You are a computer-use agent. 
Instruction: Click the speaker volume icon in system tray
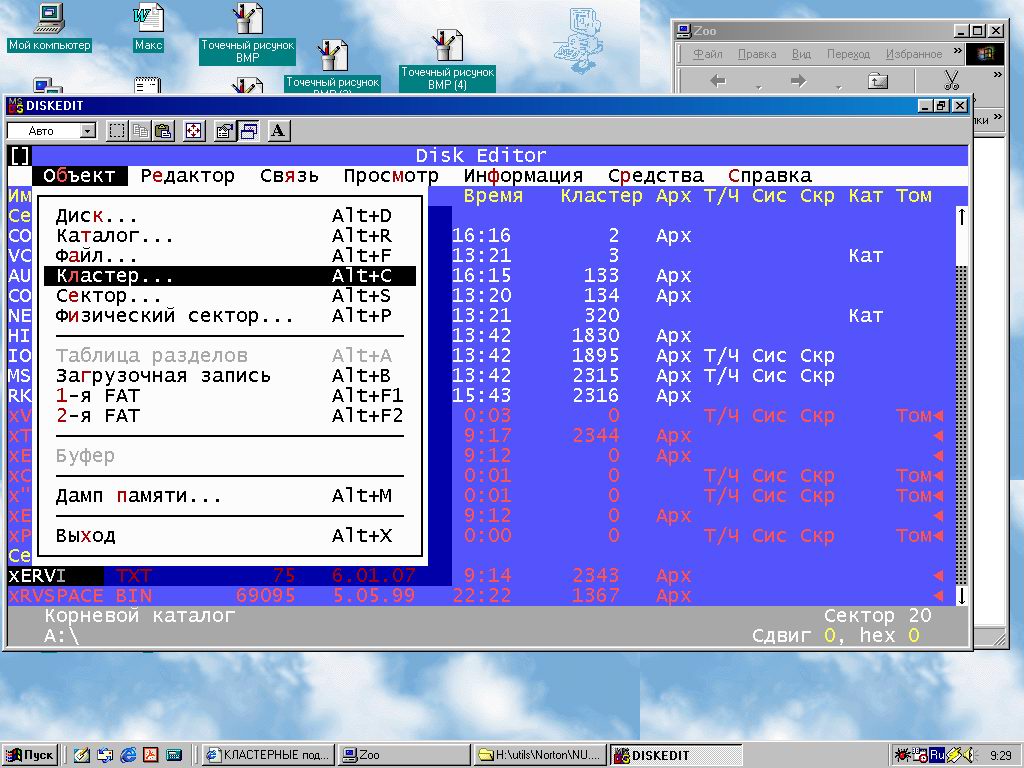(x=968, y=755)
